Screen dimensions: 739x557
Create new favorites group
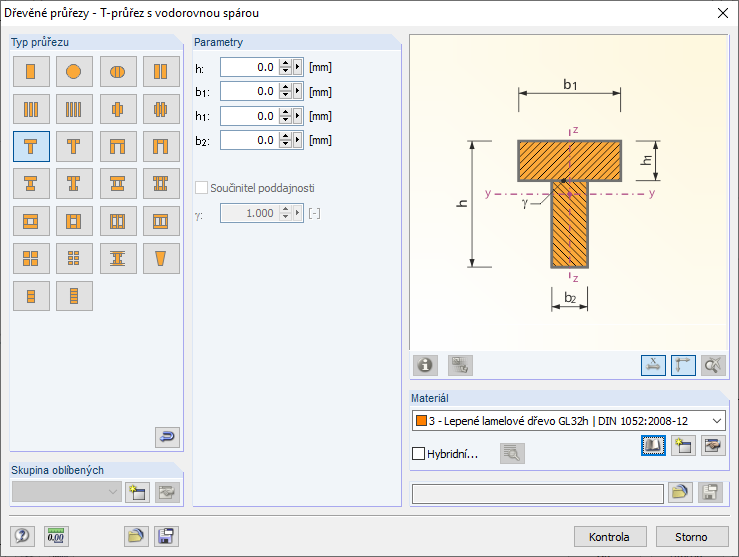coord(138,492)
